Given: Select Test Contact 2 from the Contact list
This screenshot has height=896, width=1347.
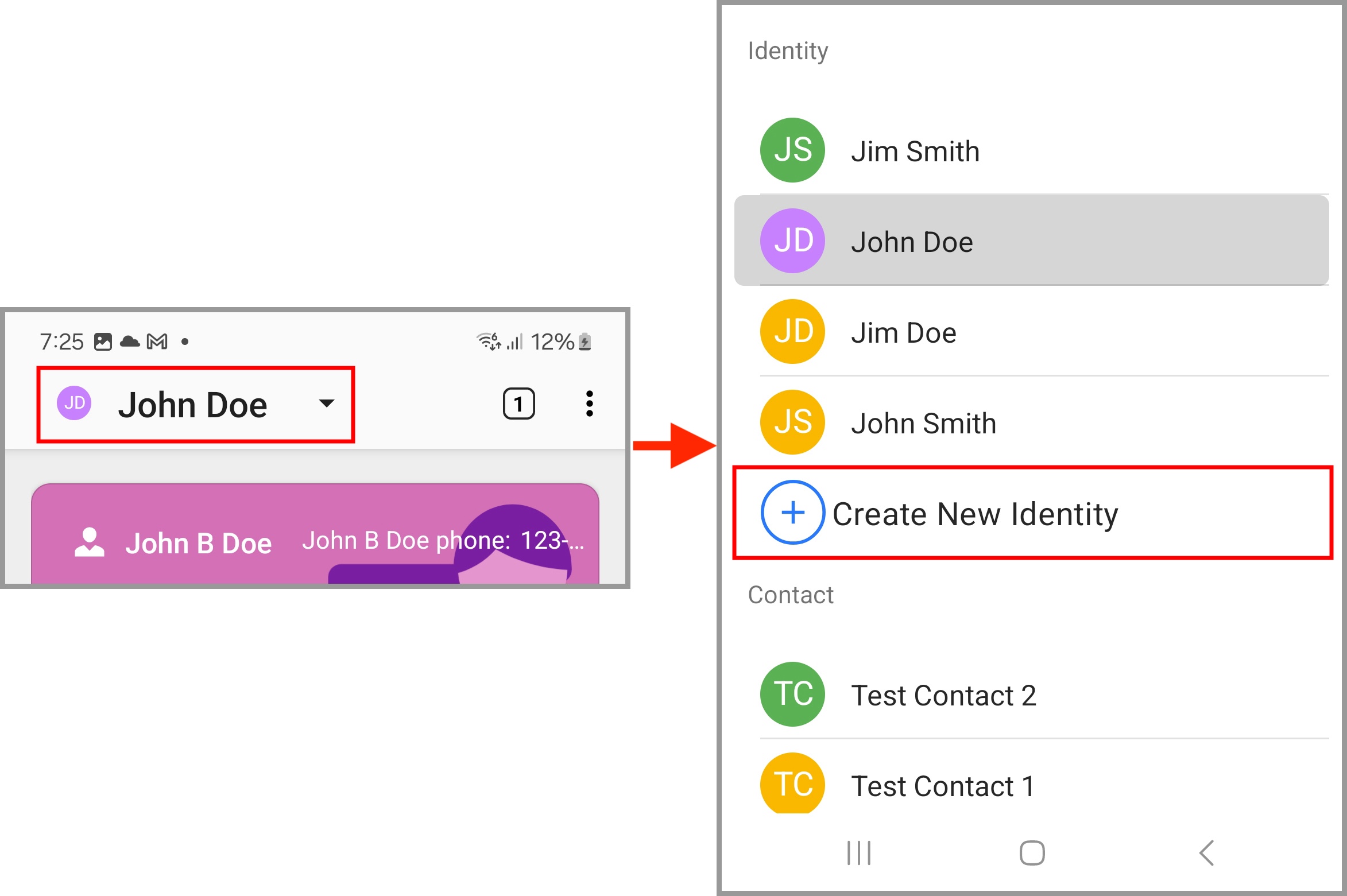Looking at the screenshot, I should pos(943,695).
